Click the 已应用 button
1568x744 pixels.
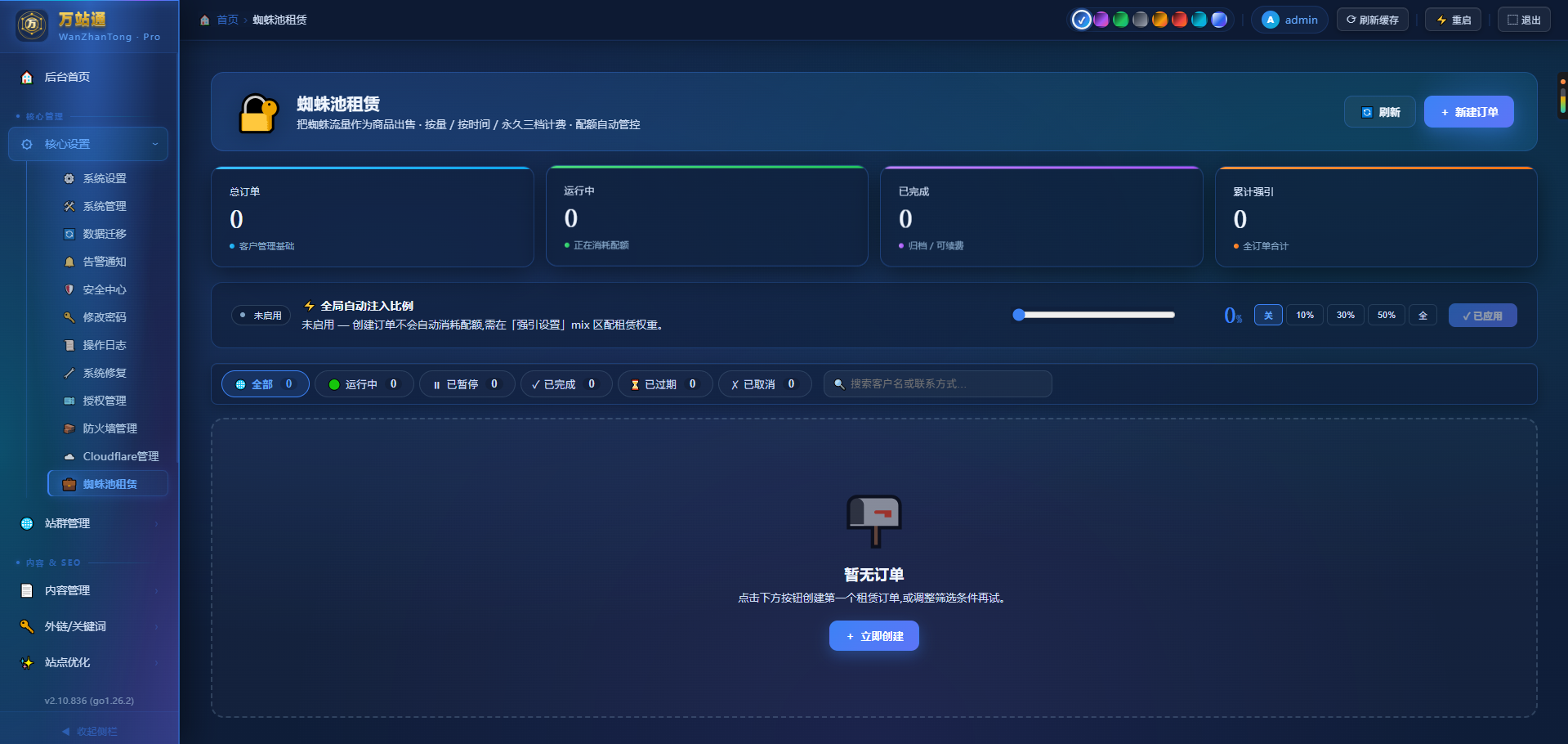point(1482,316)
